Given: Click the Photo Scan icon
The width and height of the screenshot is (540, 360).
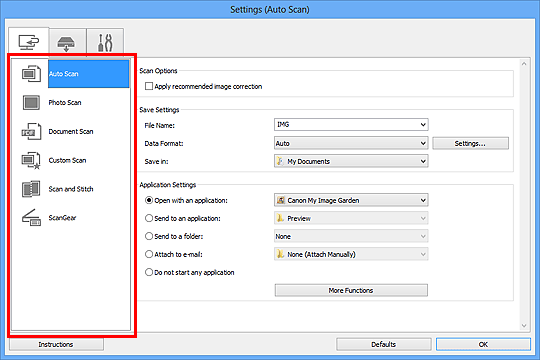Looking at the screenshot, I should tap(31, 103).
